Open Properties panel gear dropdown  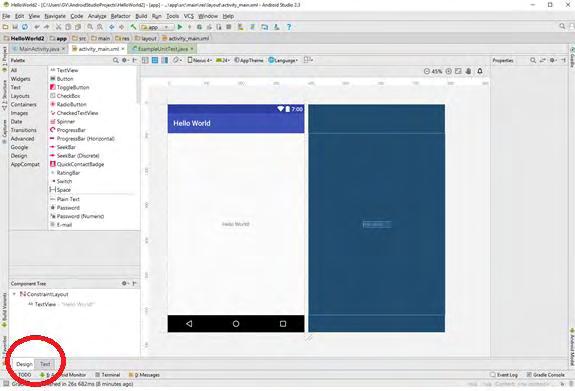point(553,60)
